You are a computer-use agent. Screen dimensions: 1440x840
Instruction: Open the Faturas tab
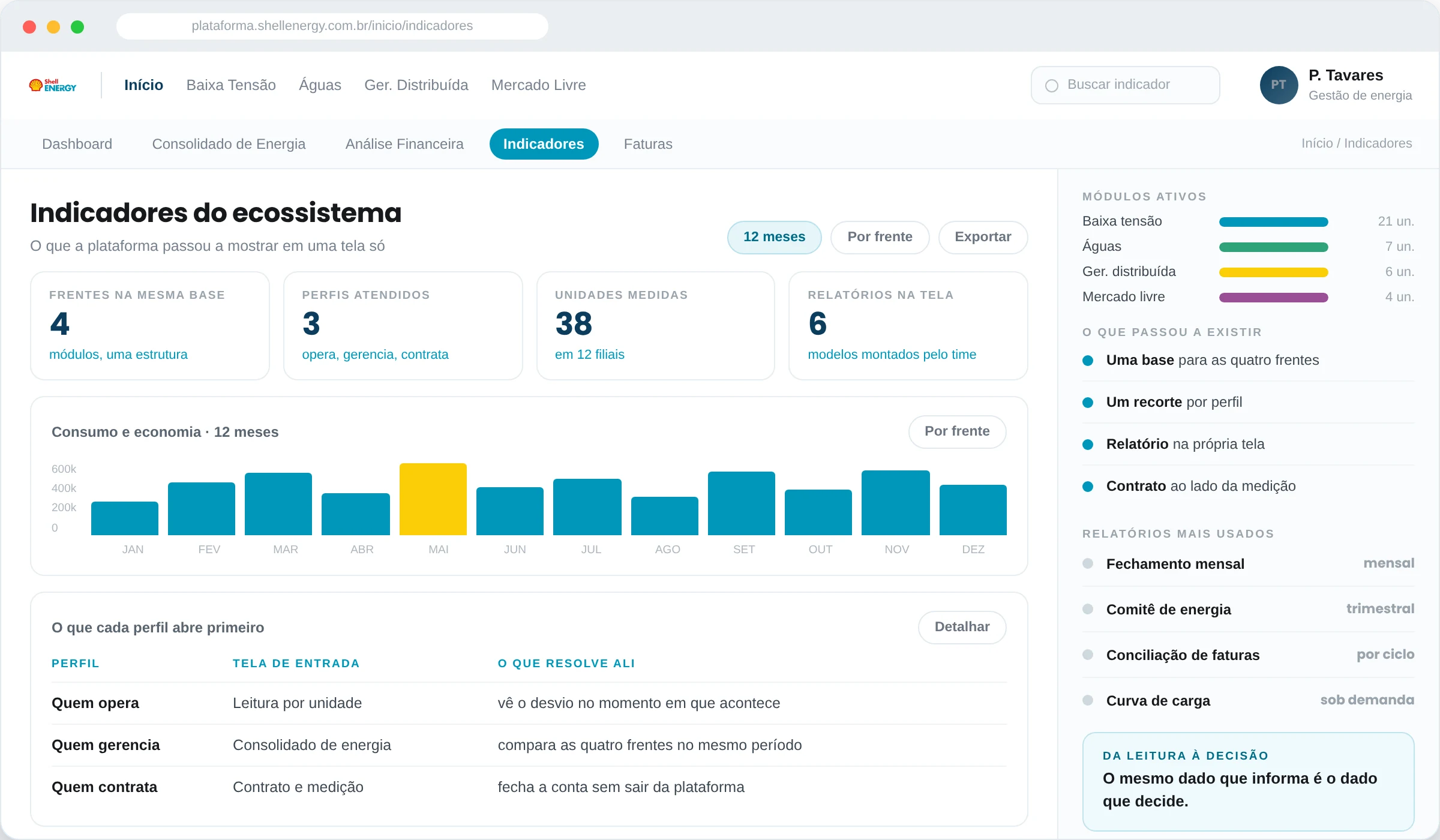tap(648, 144)
